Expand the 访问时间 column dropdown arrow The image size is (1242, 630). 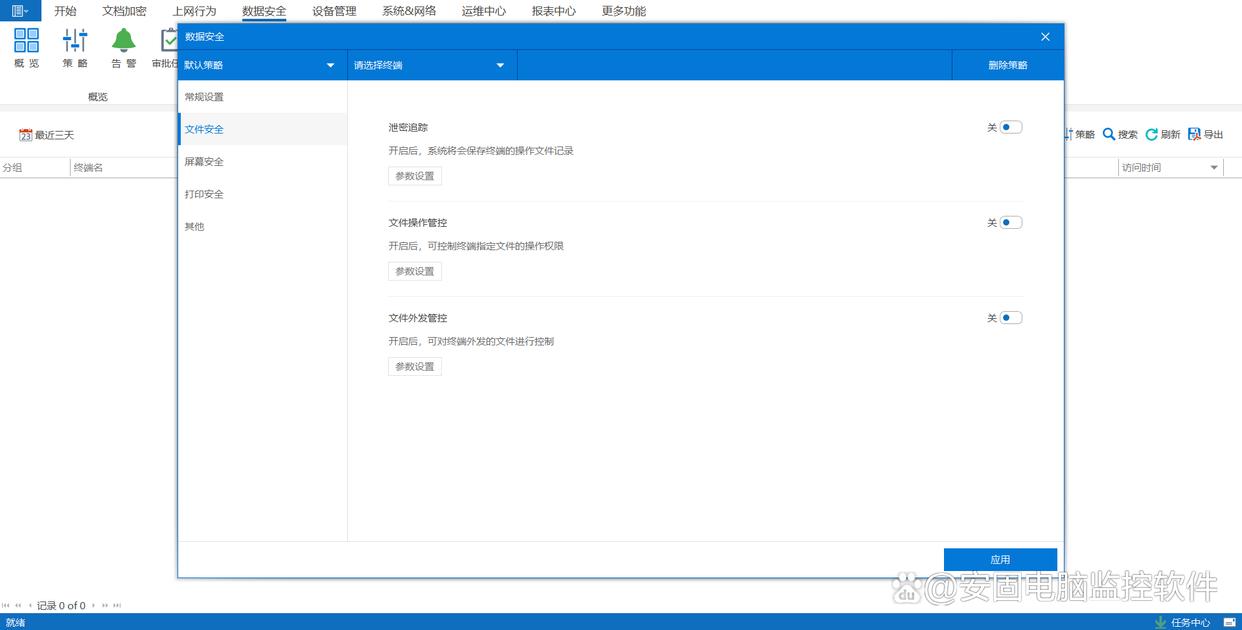click(x=1215, y=168)
